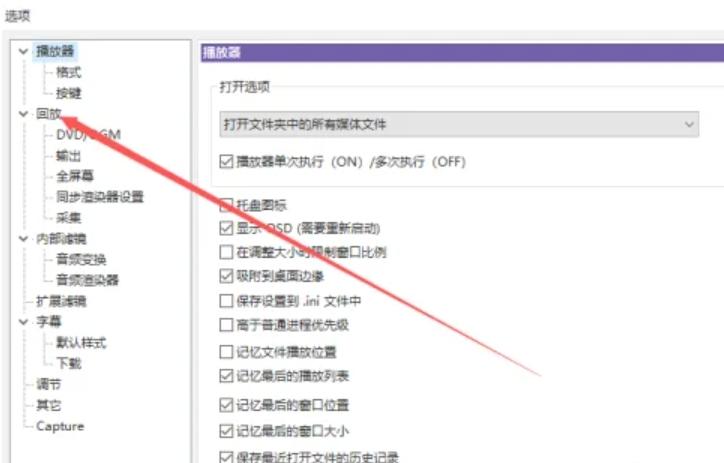This screenshot has height=463, width=724.
Task: Open the 打开文件夹中的所有媒体文件 dropdown
Action: point(459,124)
